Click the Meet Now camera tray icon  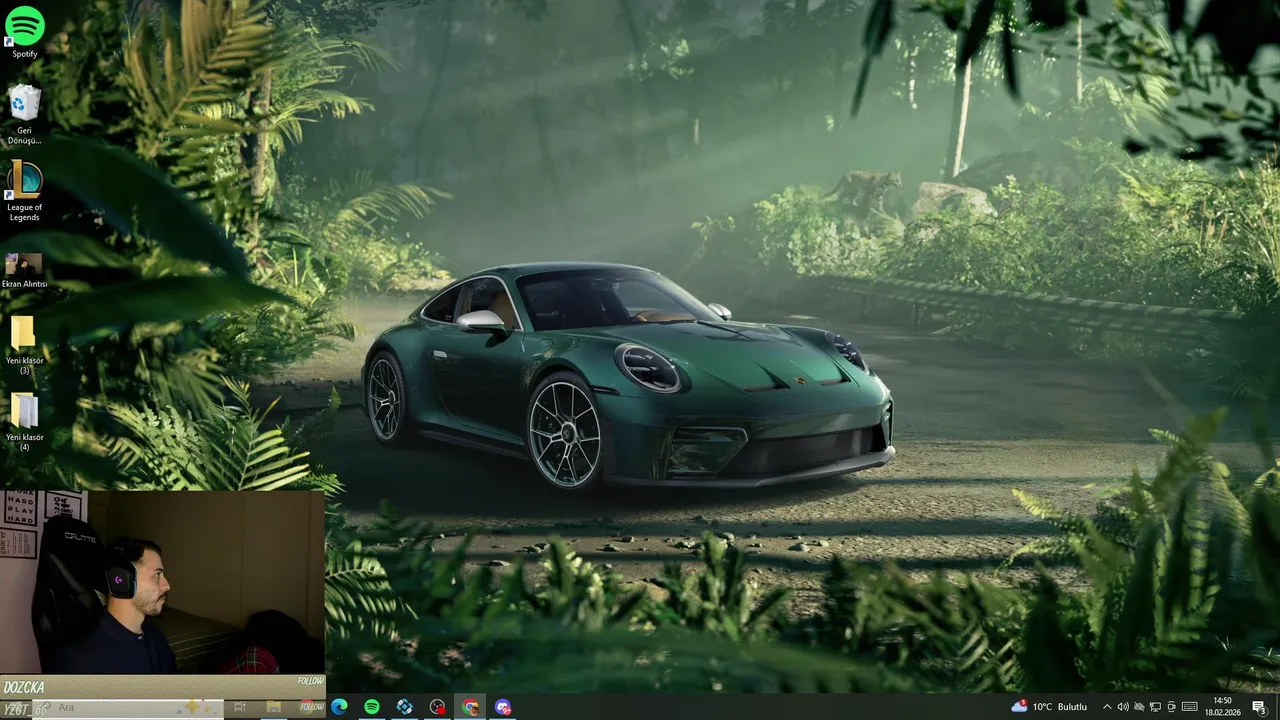pos(1171,707)
